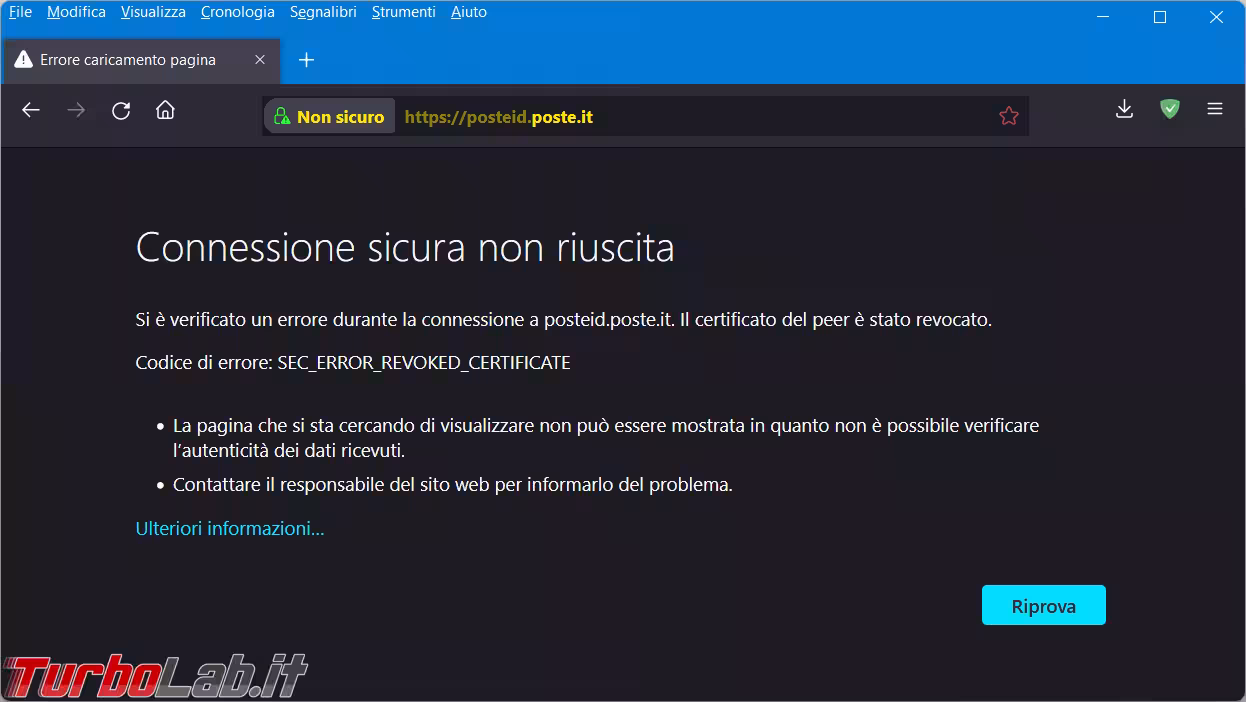The height and width of the screenshot is (702, 1246).
Task: Open the Visualizza menu
Action: coord(153,12)
